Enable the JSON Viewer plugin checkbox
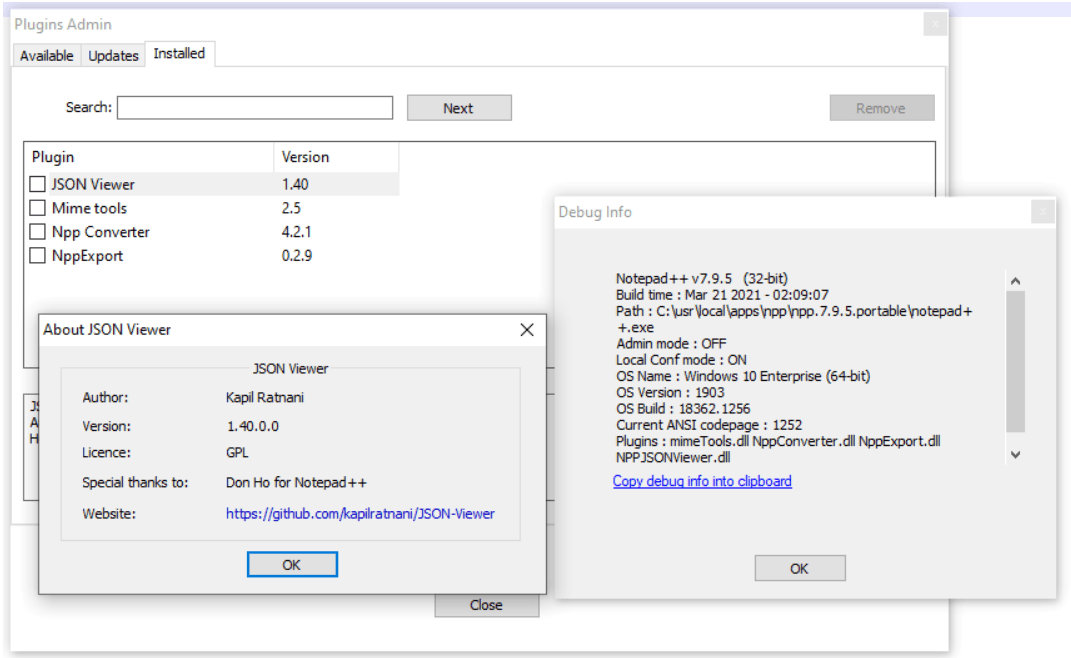The image size is (1071, 658). pos(37,184)
